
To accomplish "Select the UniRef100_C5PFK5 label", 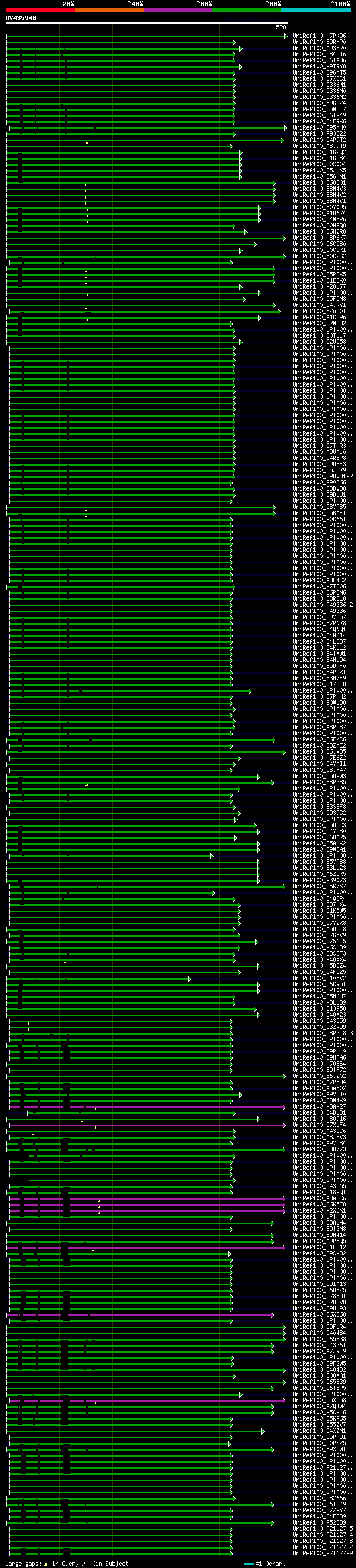I will (x=319, y=275).
